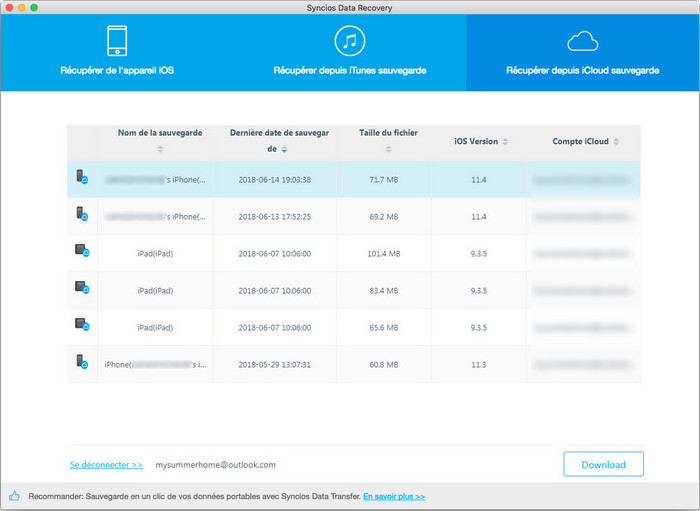Click the 101.4 MB size cell

383,254
